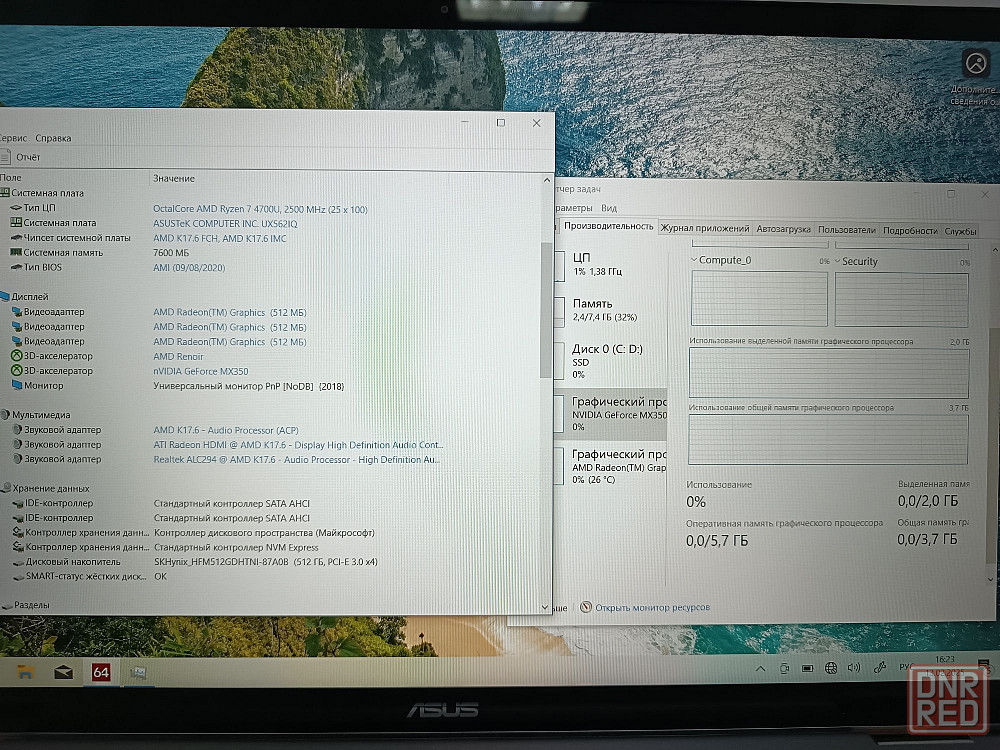The image size is (1000, 750).
Task: Switch to the Автозагрузка tab
Action: click(784, 229)
